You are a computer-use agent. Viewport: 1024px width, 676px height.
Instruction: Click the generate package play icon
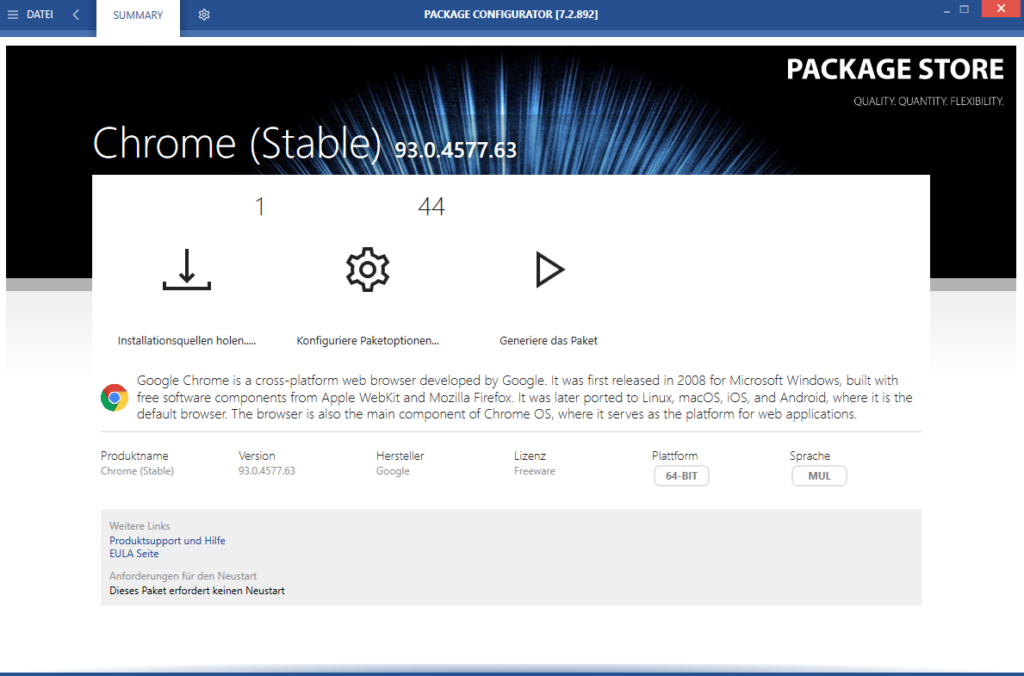549,269
